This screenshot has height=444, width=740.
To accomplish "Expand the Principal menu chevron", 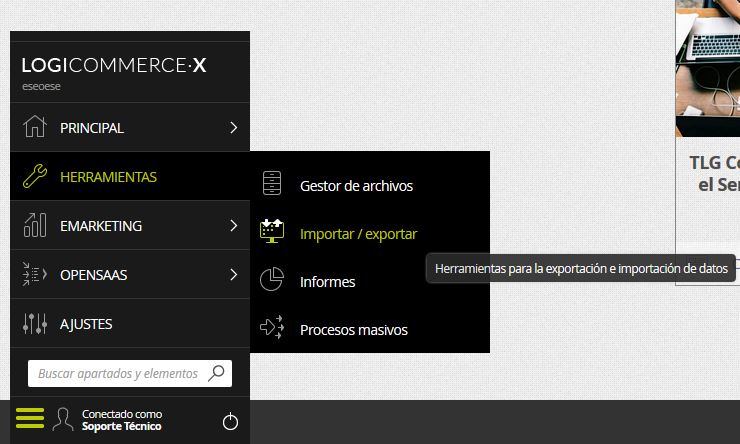I will point(234,127).
